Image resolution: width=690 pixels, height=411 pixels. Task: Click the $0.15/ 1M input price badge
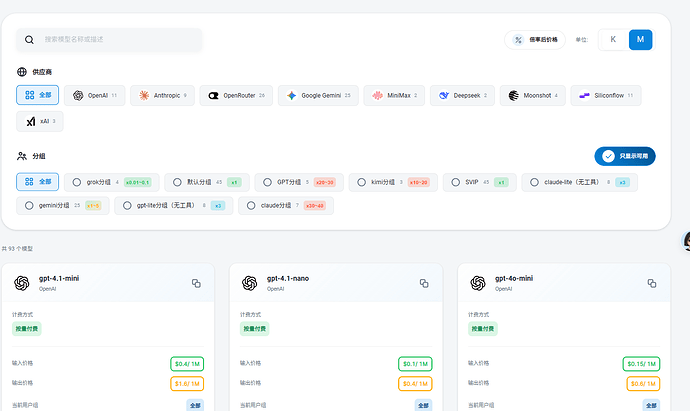coord(642,364)
